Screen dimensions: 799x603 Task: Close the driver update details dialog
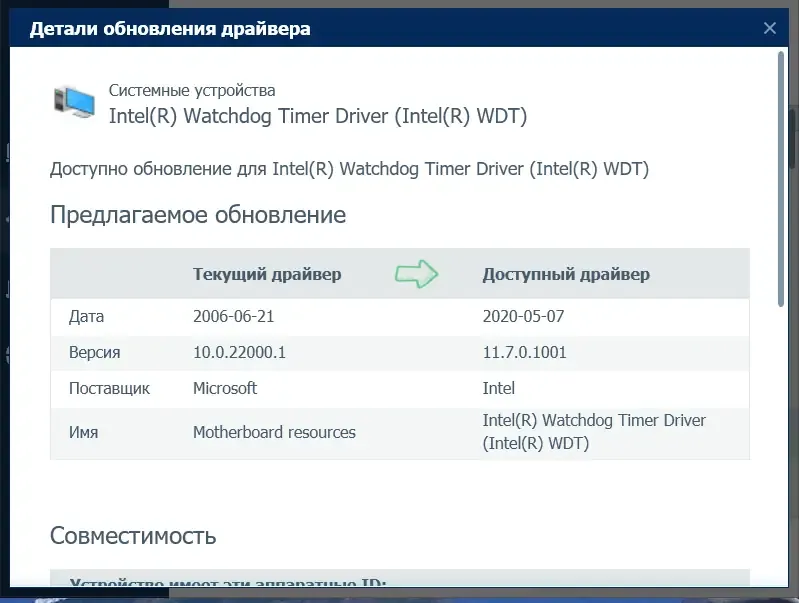click(x=769, y=28)
